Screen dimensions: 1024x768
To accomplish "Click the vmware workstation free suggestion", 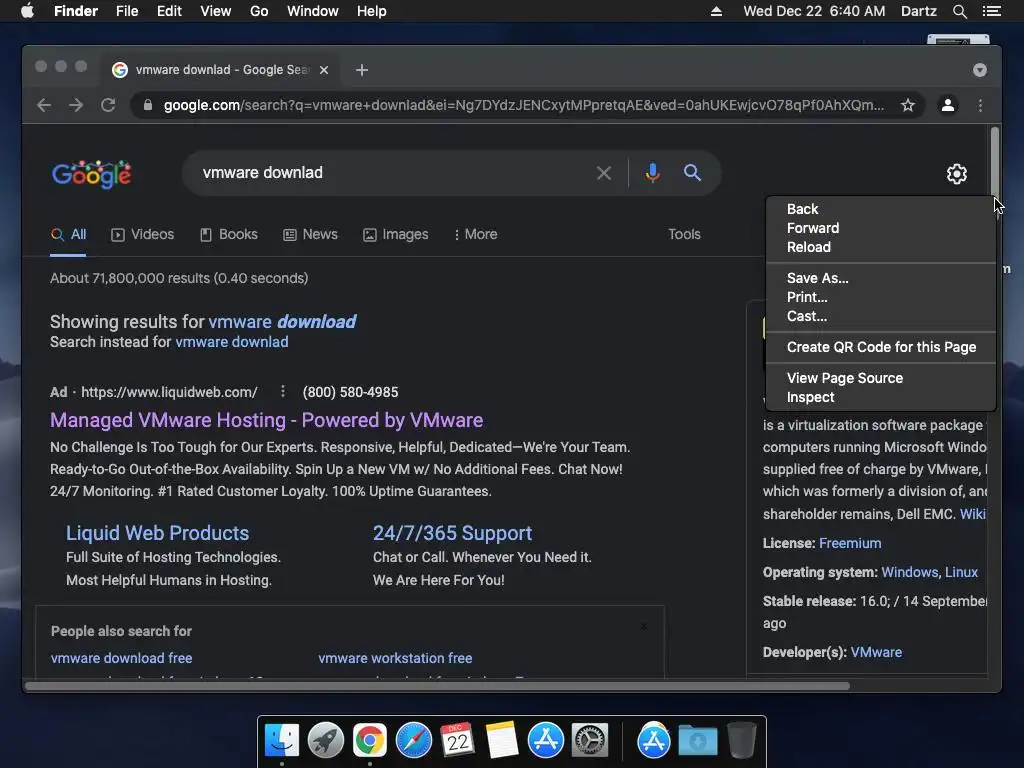I will click(395, 658).
